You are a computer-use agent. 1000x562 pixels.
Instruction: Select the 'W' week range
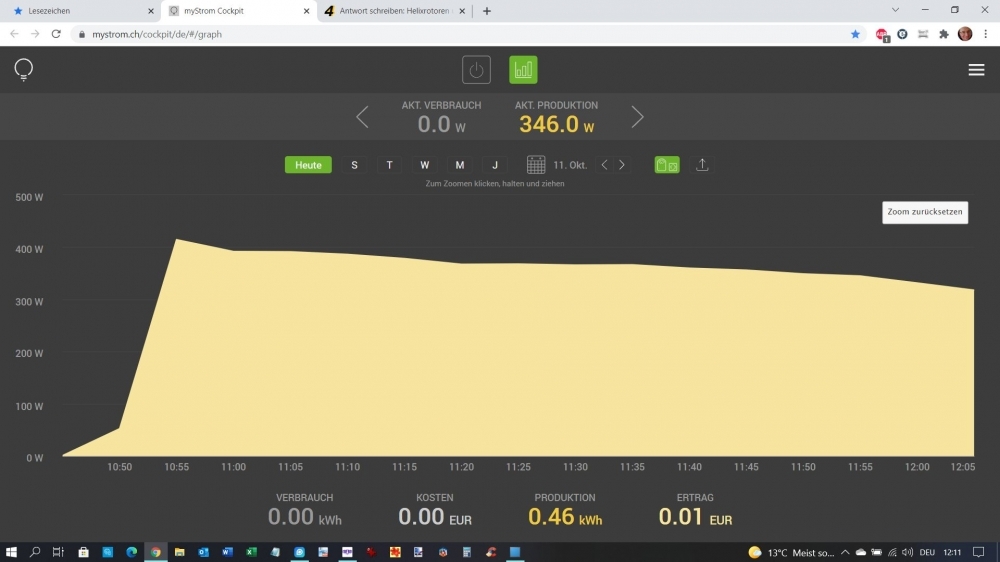(424, 165)
